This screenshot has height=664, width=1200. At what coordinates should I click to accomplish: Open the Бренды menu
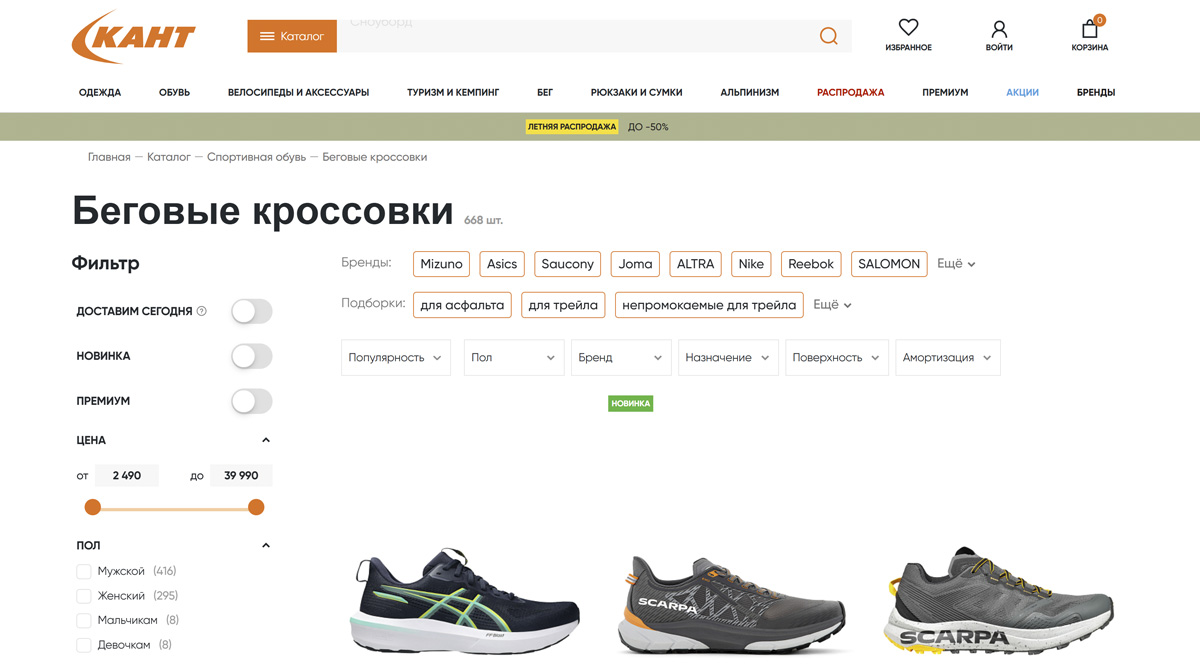(x=1096, y=92)
